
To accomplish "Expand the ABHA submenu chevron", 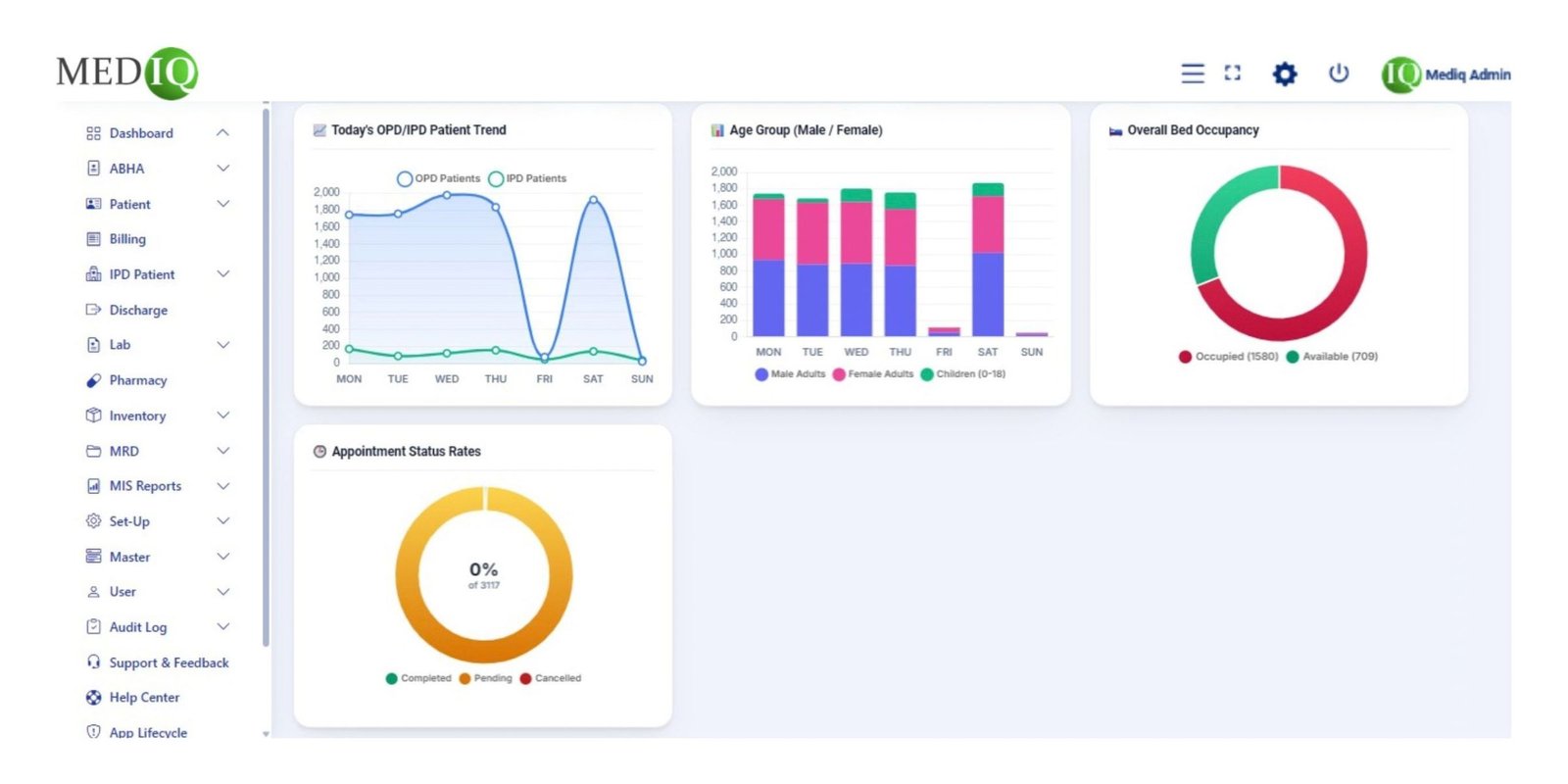I will [x=222, y=169].
